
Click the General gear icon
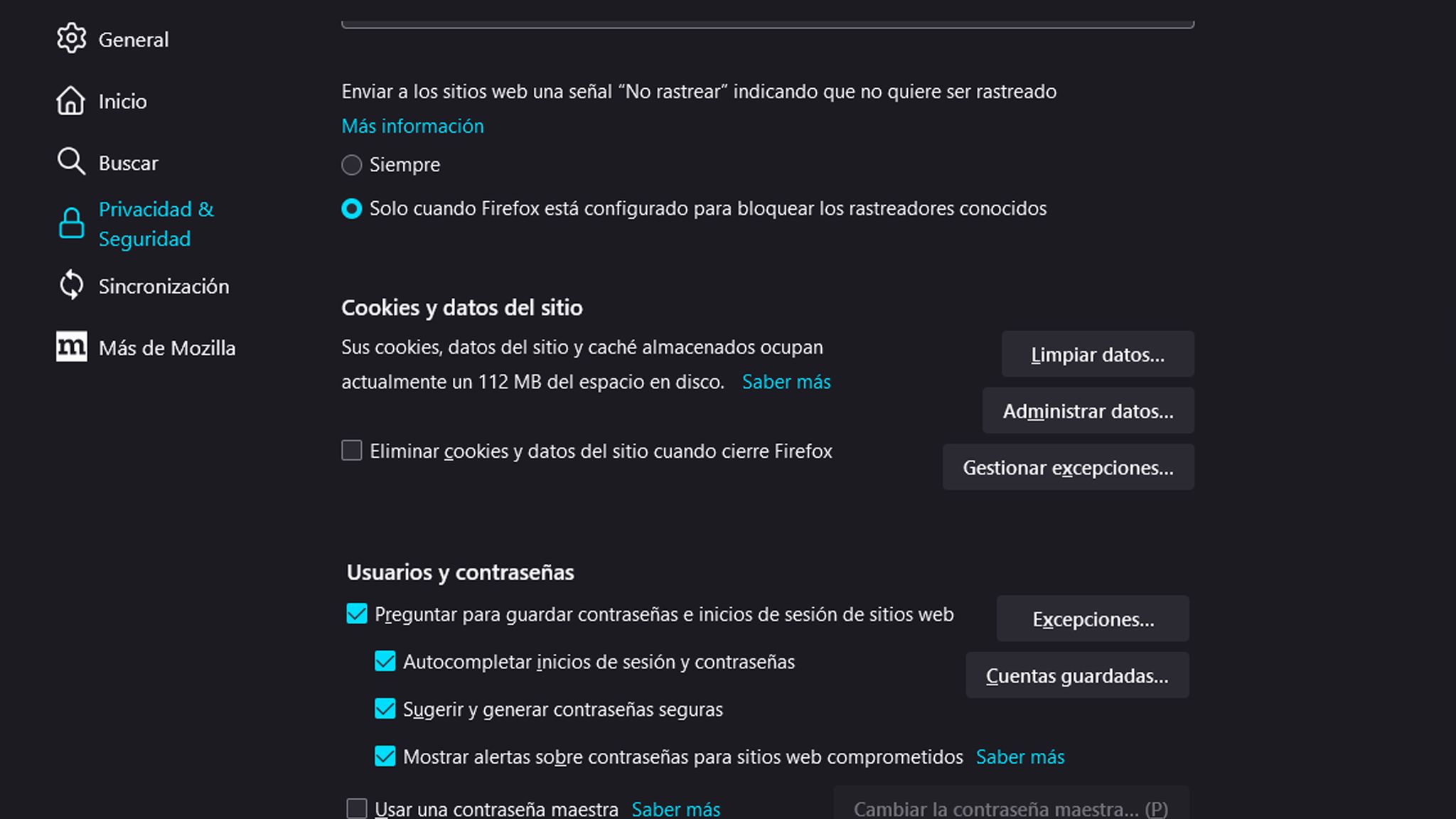pyautogui.click(x=71, y=39)
